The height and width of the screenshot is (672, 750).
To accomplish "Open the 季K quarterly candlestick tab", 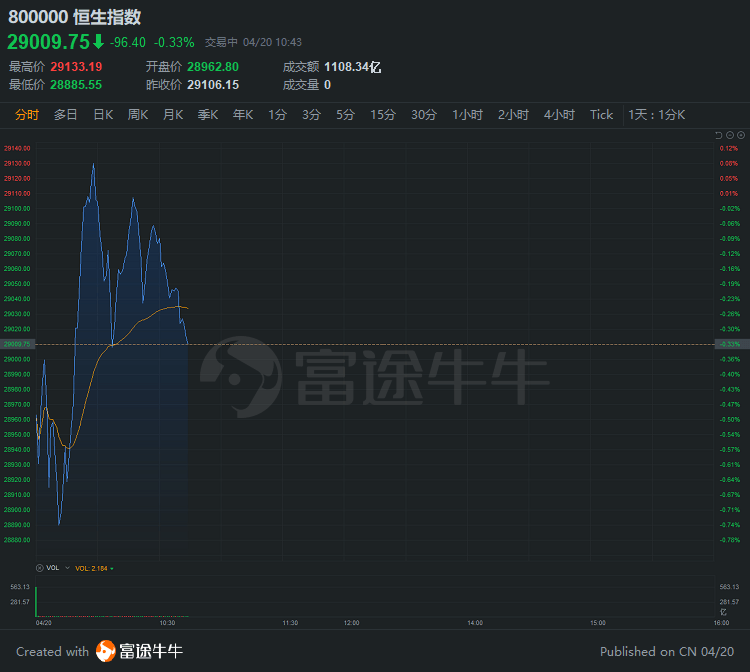I will click(x=208, y=115).
